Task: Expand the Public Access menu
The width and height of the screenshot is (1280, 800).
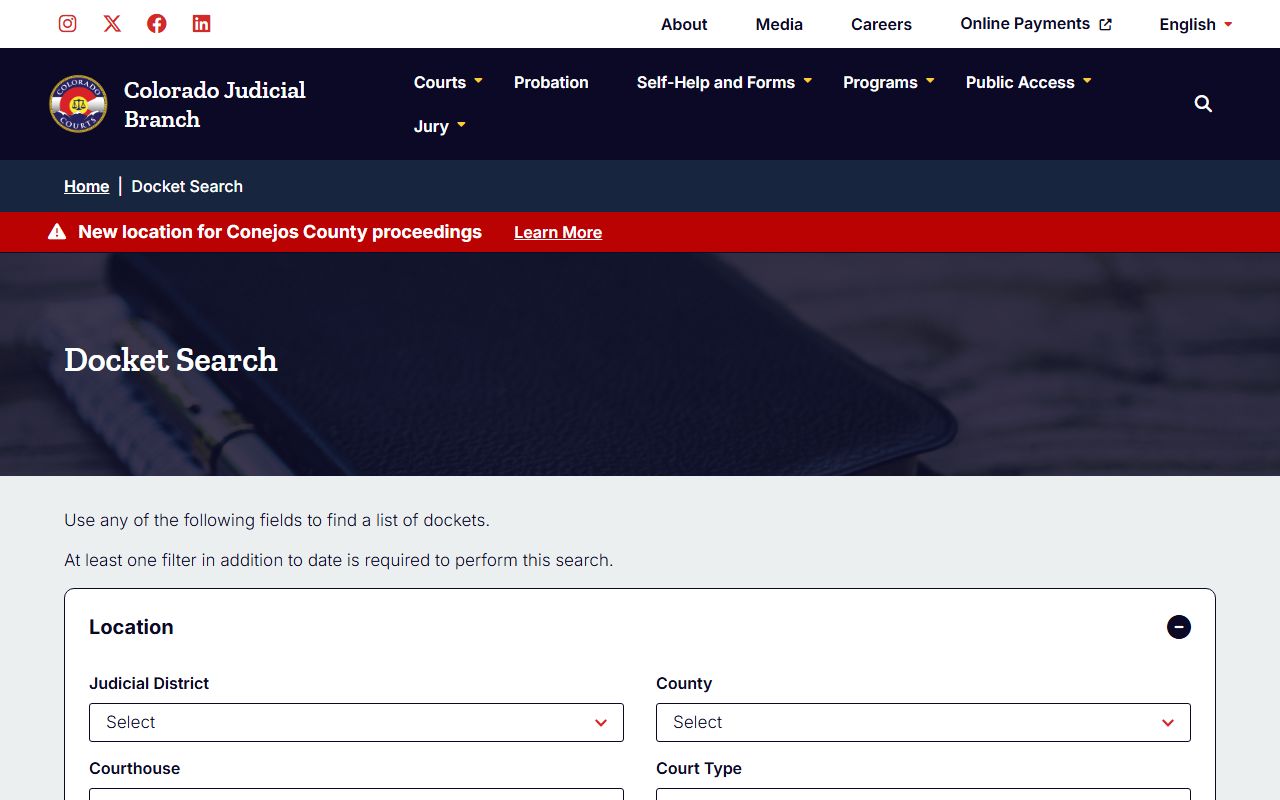Action: pyautogui.click(x=1028, y=82)
